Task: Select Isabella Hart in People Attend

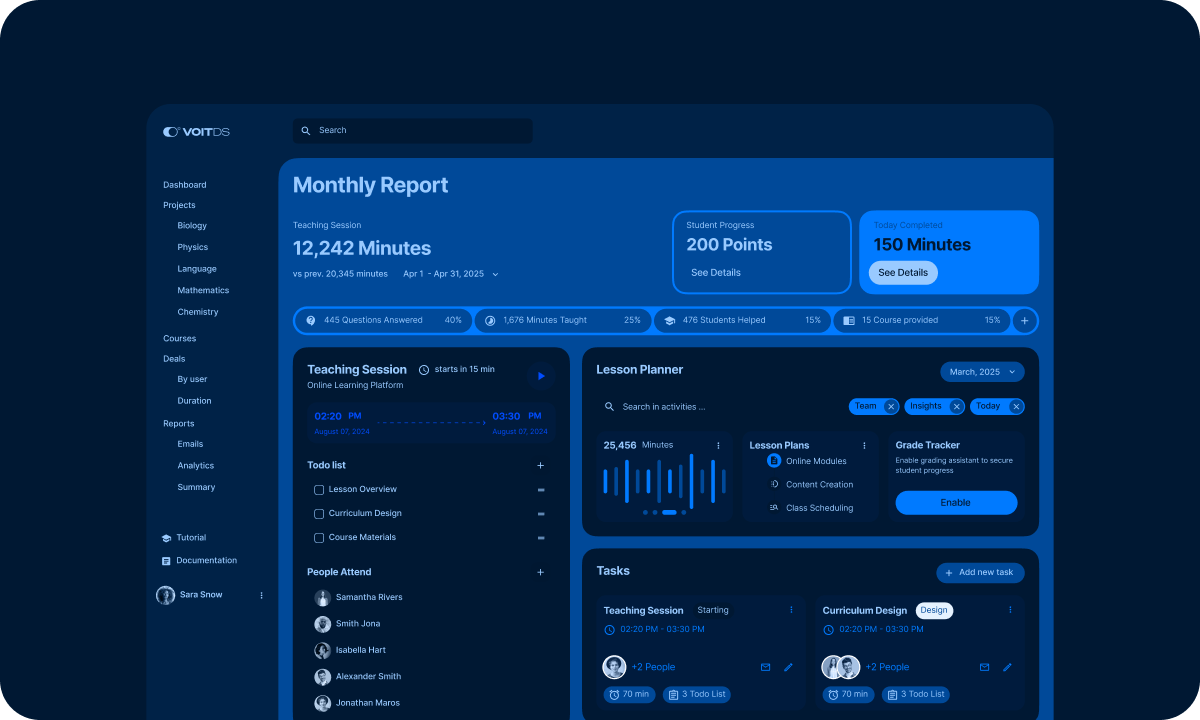Action: [x=361, y=650]
